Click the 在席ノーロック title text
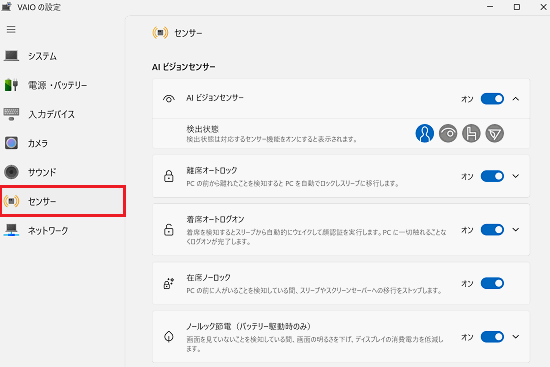This screenshot has height=367, width=550. tap(208, 278)
